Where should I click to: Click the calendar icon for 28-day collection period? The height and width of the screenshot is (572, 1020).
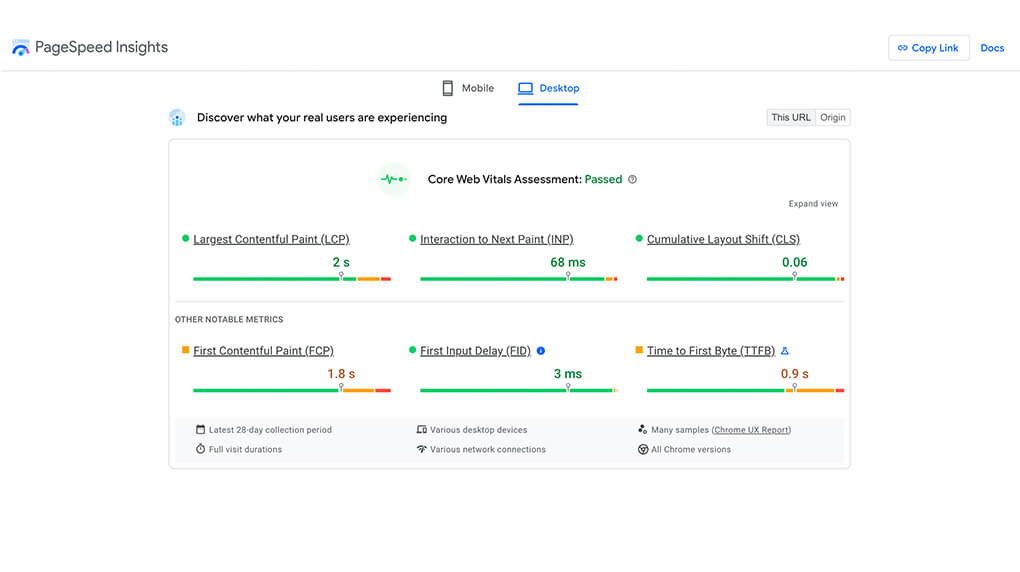coord(200,430)
